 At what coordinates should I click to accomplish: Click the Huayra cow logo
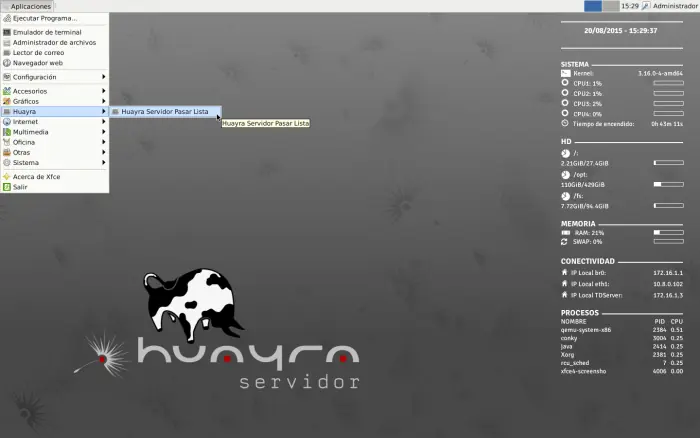pyautogui.click(x=192, y=304)
